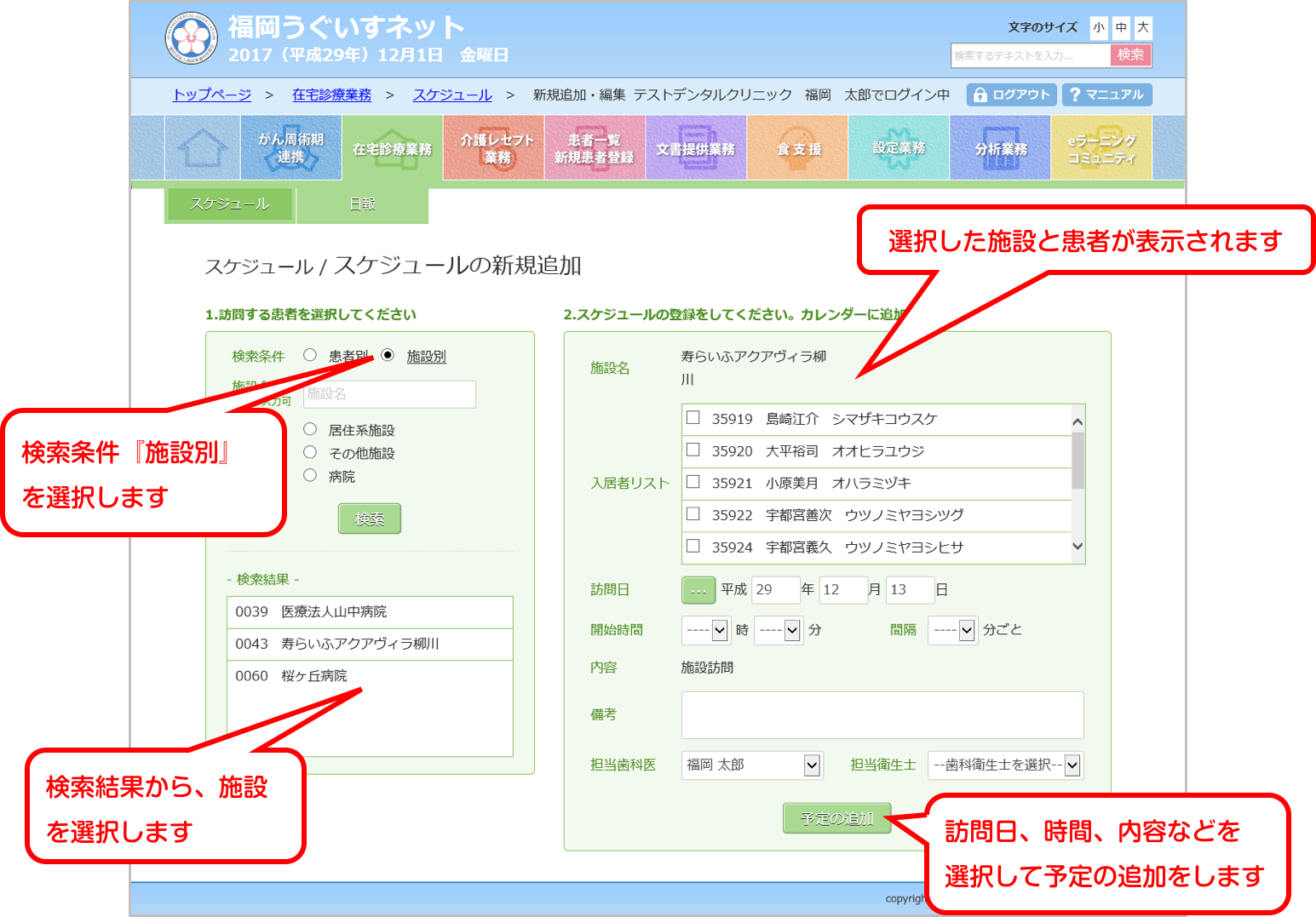Click the 予定の追加 button
This screenshot has height=917, width=1316.
point(836,818)
